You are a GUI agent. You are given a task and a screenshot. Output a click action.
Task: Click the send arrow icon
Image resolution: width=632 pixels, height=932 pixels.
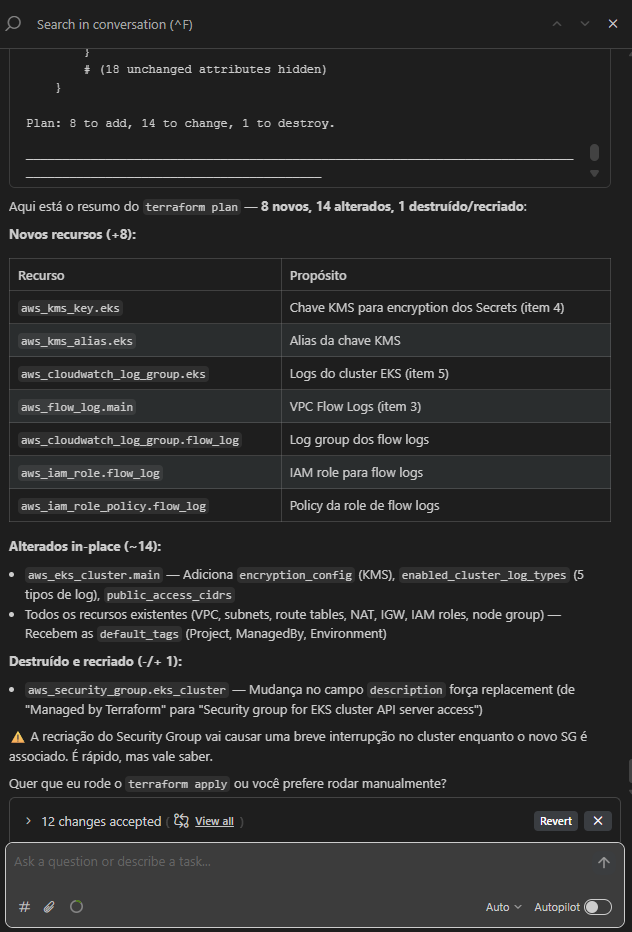(603, 862)
